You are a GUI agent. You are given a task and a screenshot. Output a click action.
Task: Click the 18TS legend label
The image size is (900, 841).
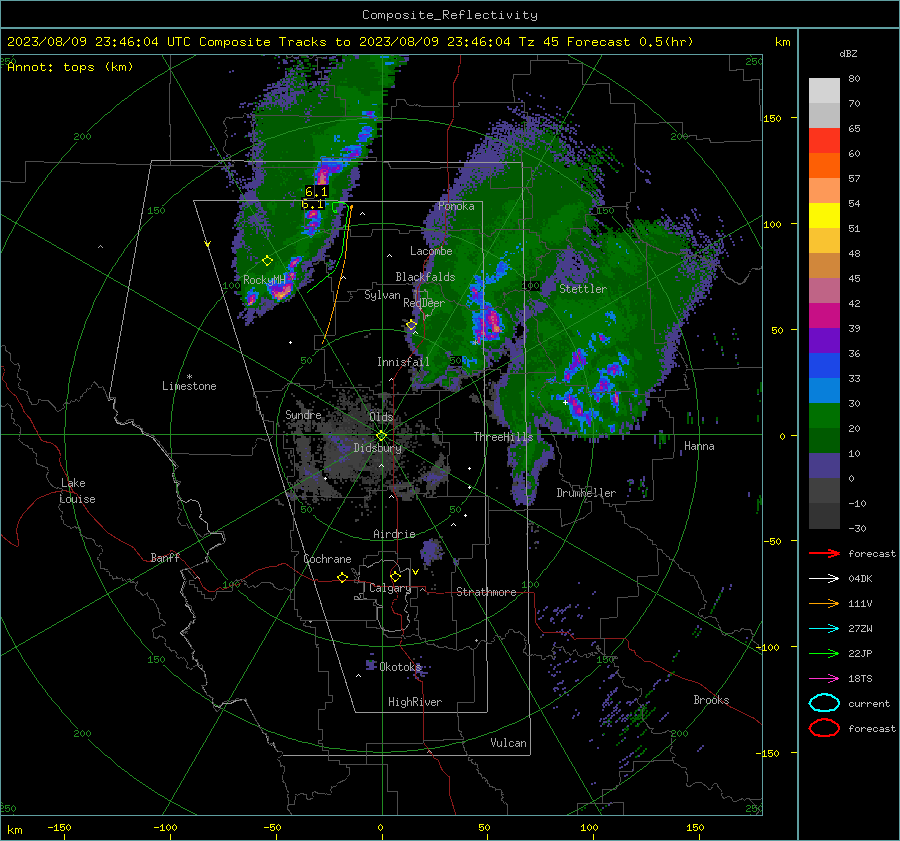coord(860,679)
